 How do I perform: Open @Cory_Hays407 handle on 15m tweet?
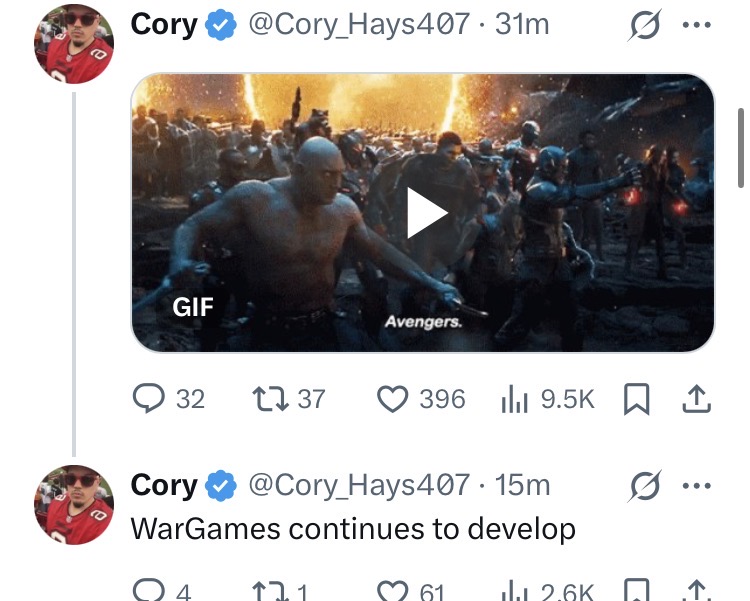click(x=359, y=485)
